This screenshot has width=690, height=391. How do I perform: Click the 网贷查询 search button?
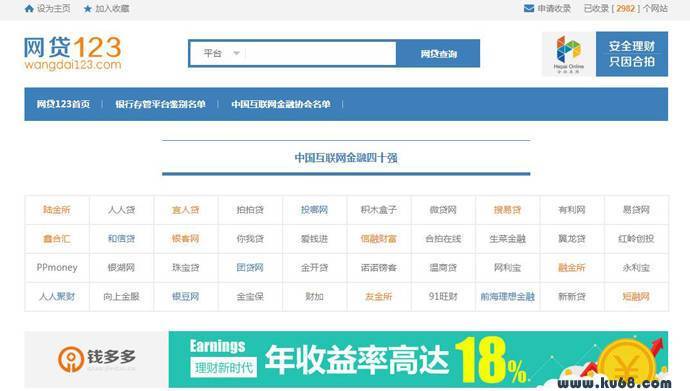tap(438, 54)
